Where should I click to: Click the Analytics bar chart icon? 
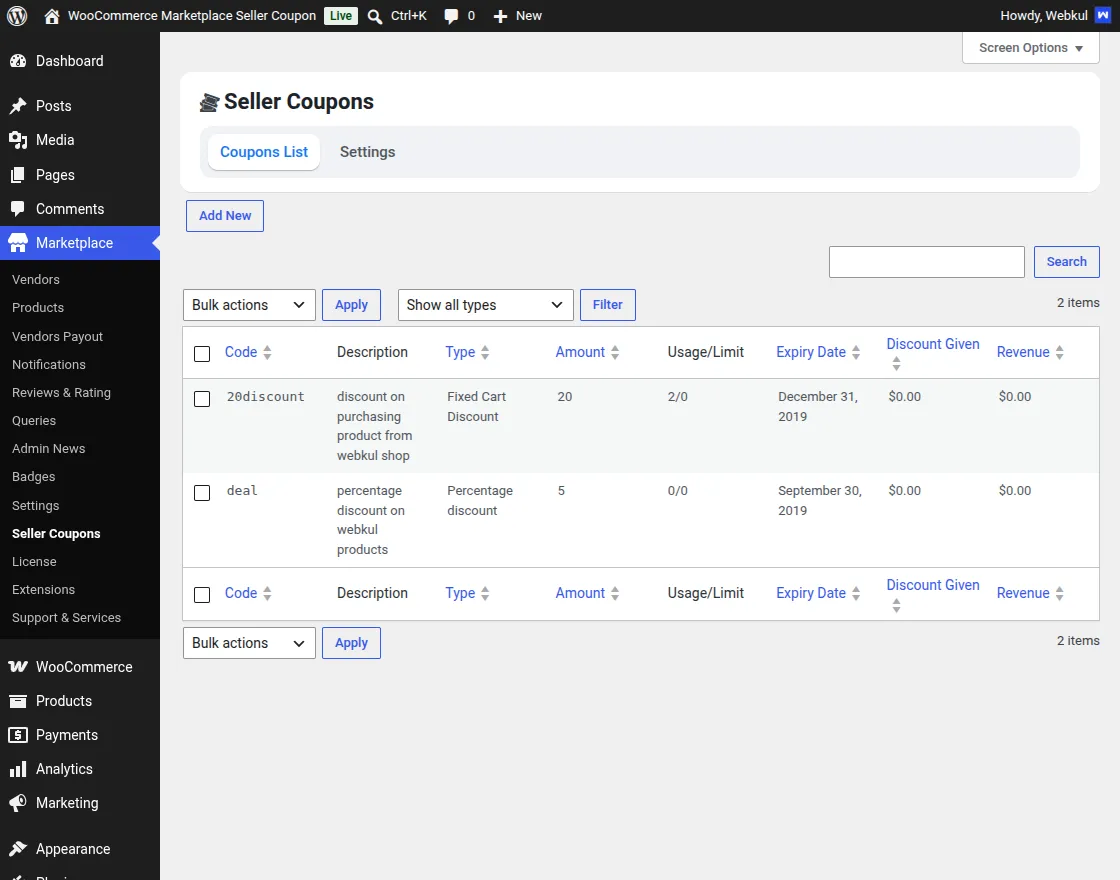tap(18, 769)
